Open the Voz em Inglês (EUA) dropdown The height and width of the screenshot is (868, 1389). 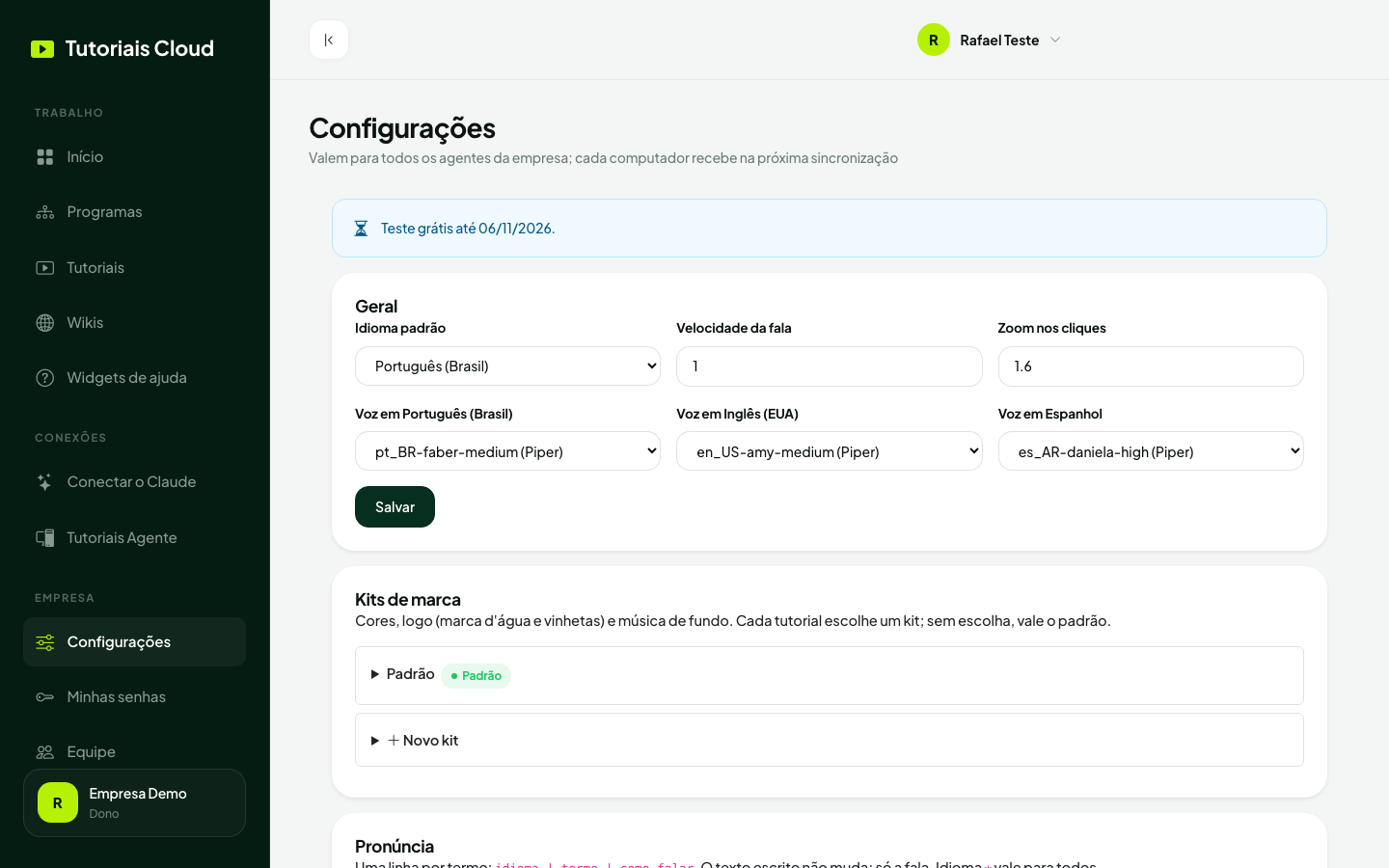tap(829, 451)
